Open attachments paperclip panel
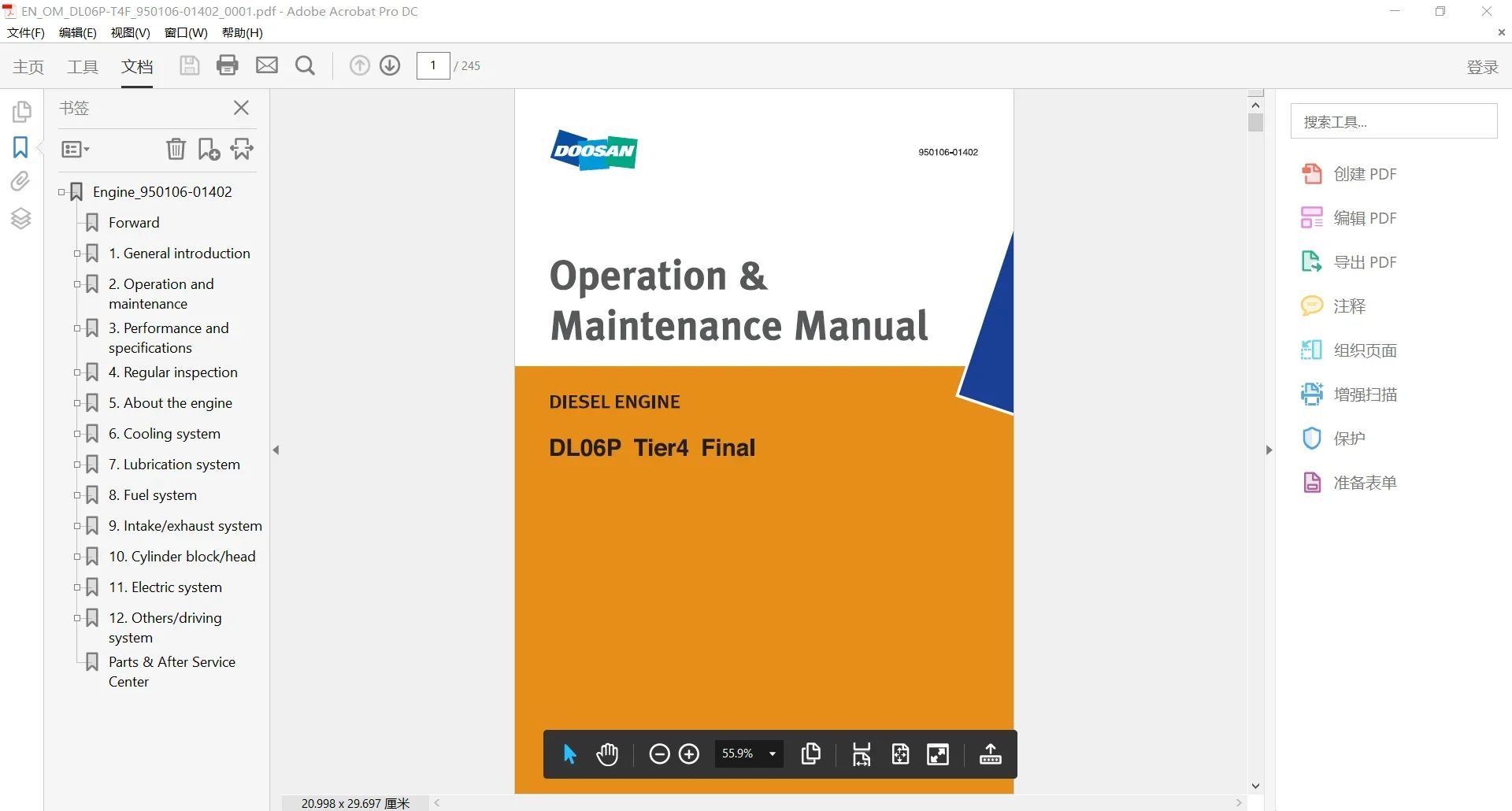The image size is (1512, 811). coord(20,182)
